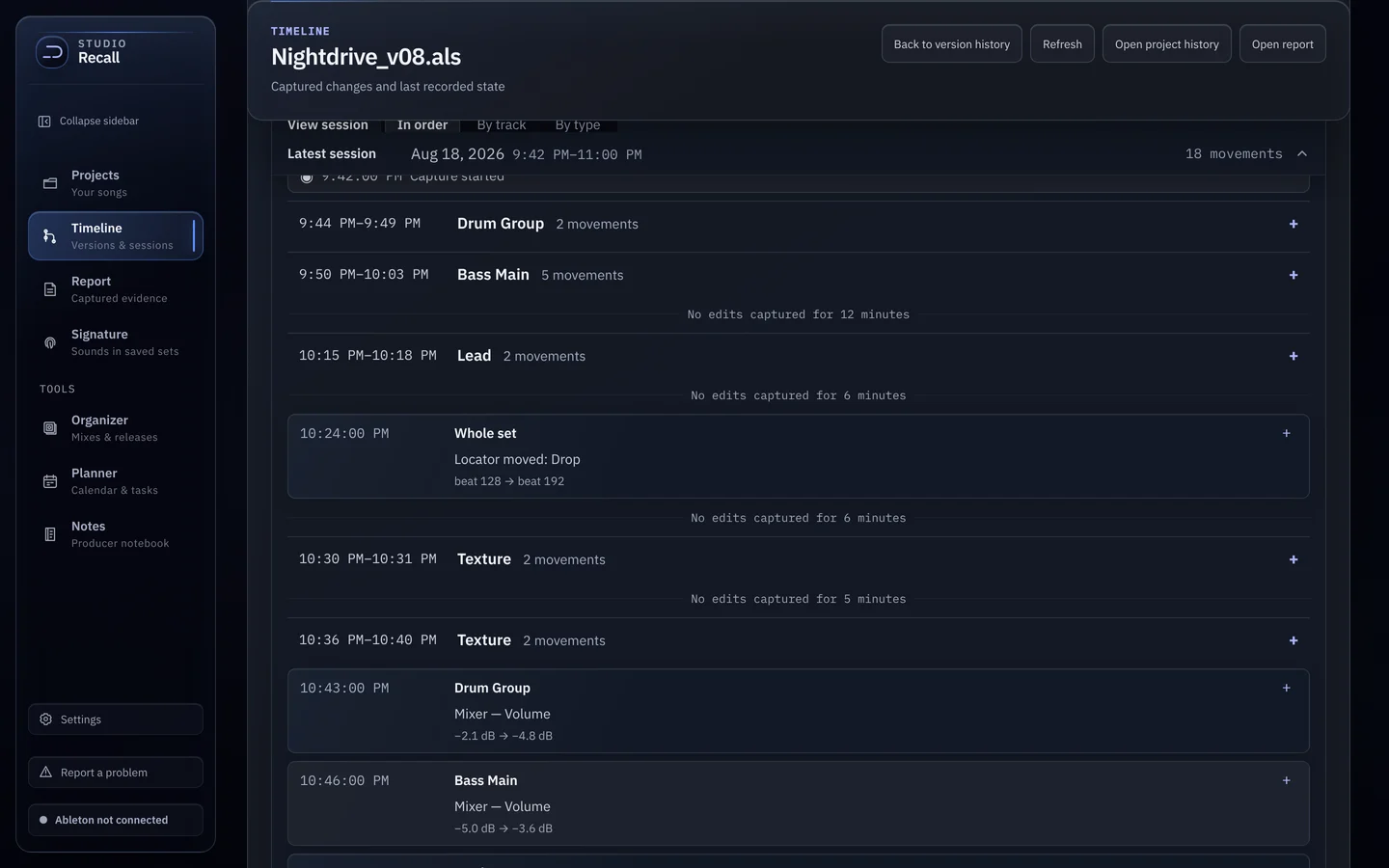Open Signature sounds page

click(116, 342)
